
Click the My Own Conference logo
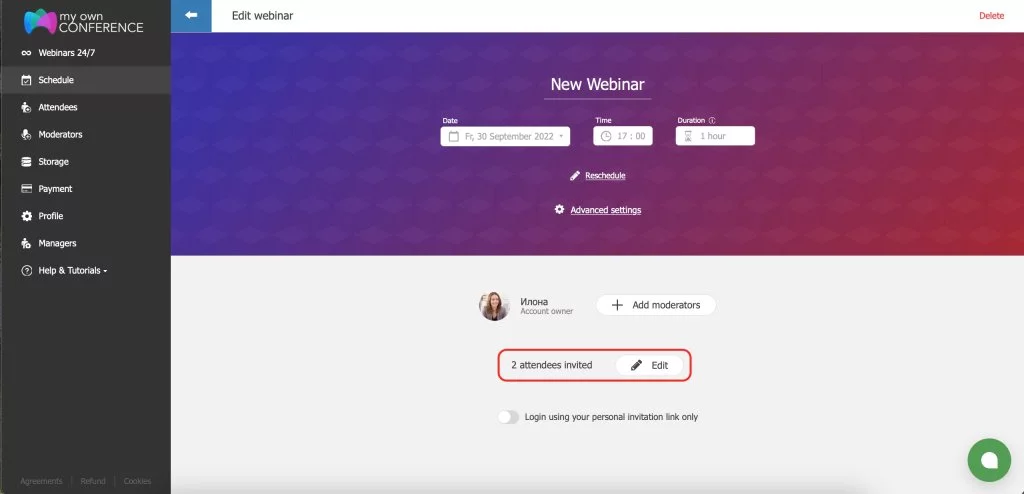pos(83,22)
